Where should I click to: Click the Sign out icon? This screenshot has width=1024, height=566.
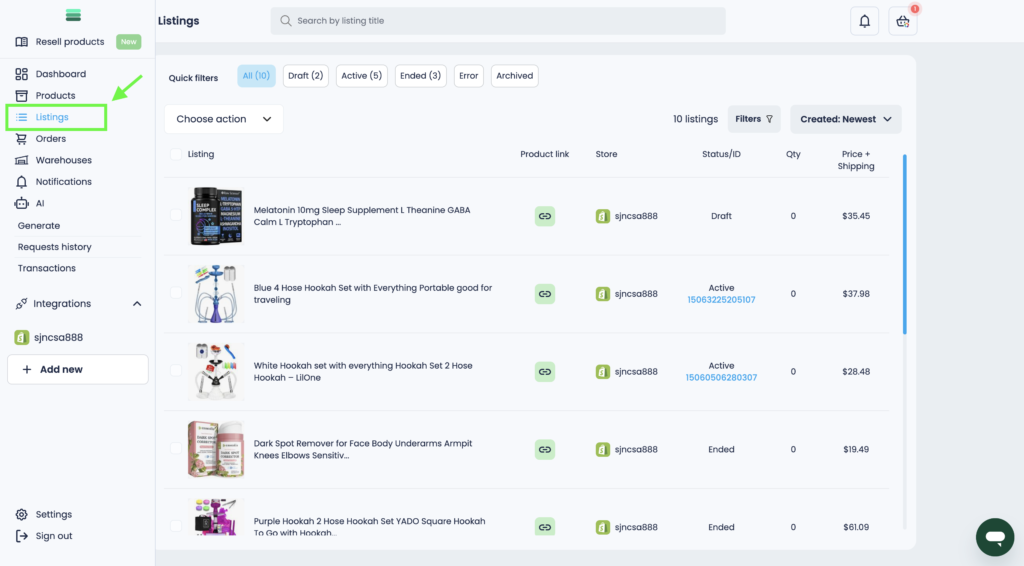point(22,536)
